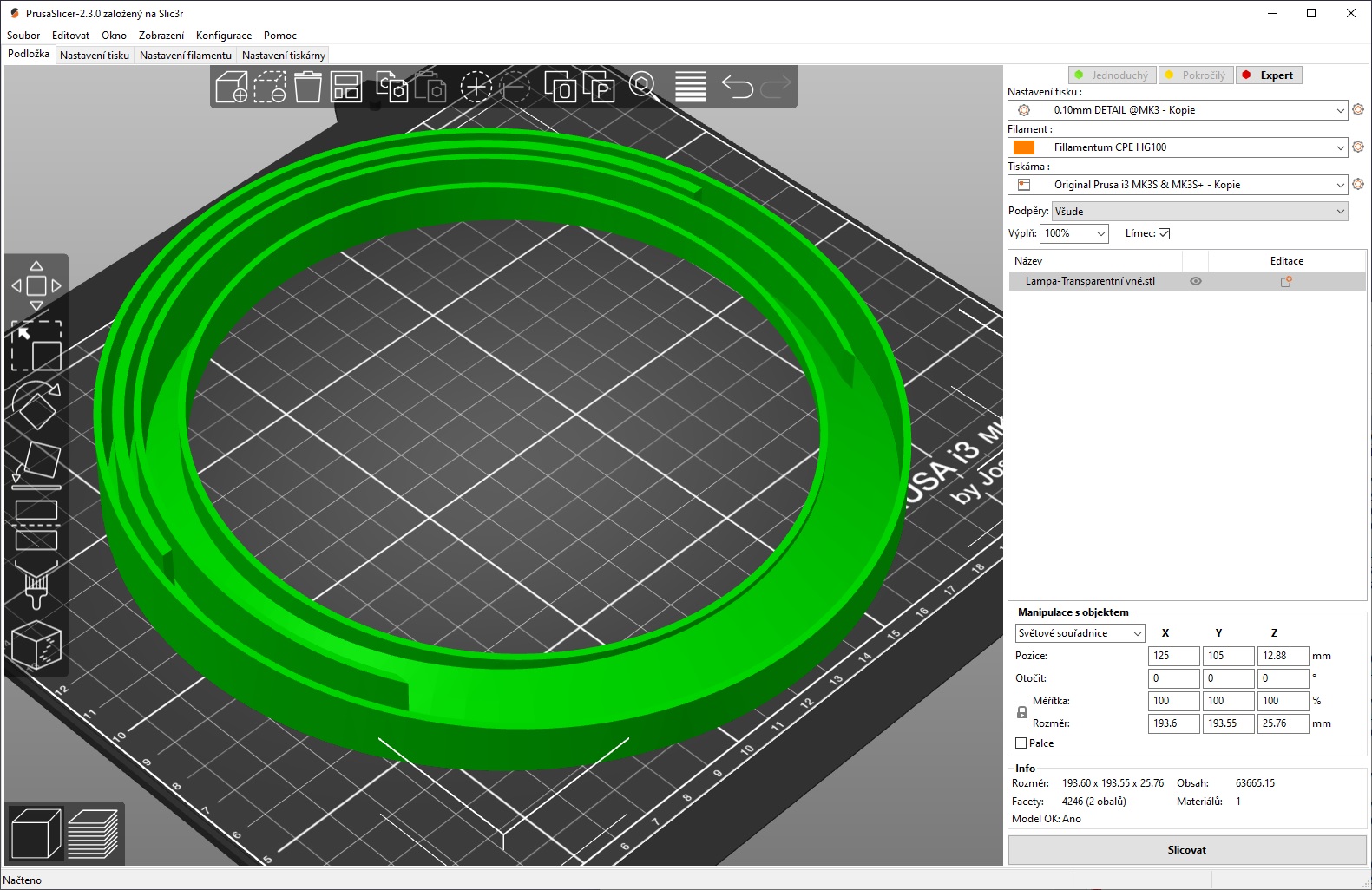Switch to Nastavení filamentu tab
This screenshot has height=890, width=1372.
(186, 56)
